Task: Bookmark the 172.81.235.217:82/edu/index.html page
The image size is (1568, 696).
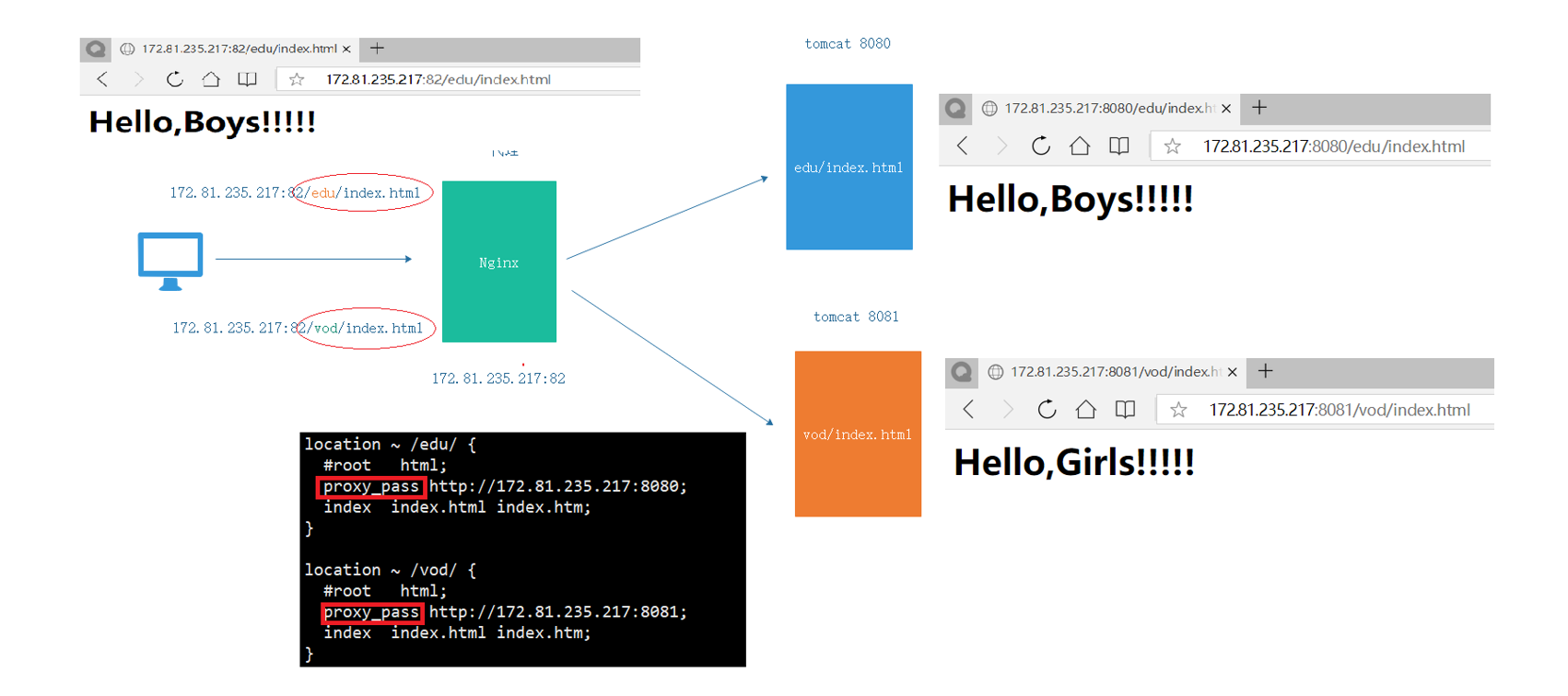Action: coord(297,79)
